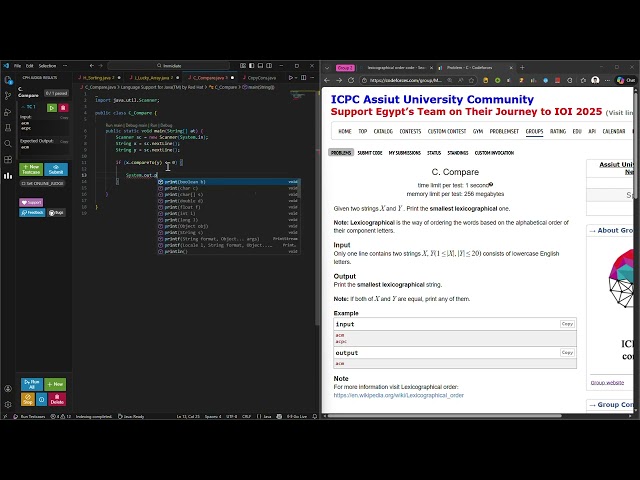Switch to H_Sorting.java editor tab
The width and height of the screenshot is (640, 480).
coord(99,78)
